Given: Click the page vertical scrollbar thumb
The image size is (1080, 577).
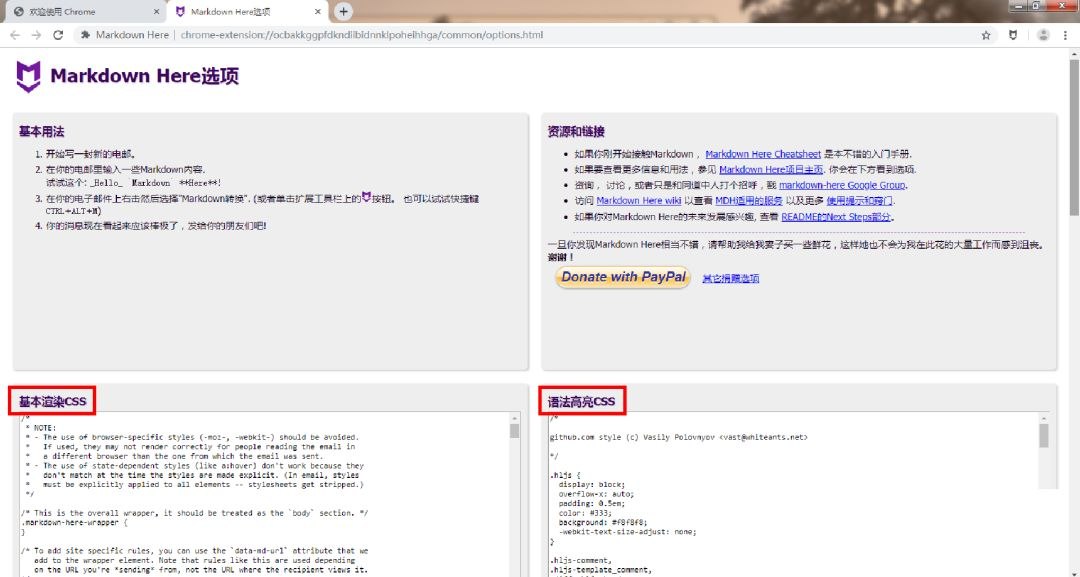Looking at the screenshot, I should tap(1074, 138).
